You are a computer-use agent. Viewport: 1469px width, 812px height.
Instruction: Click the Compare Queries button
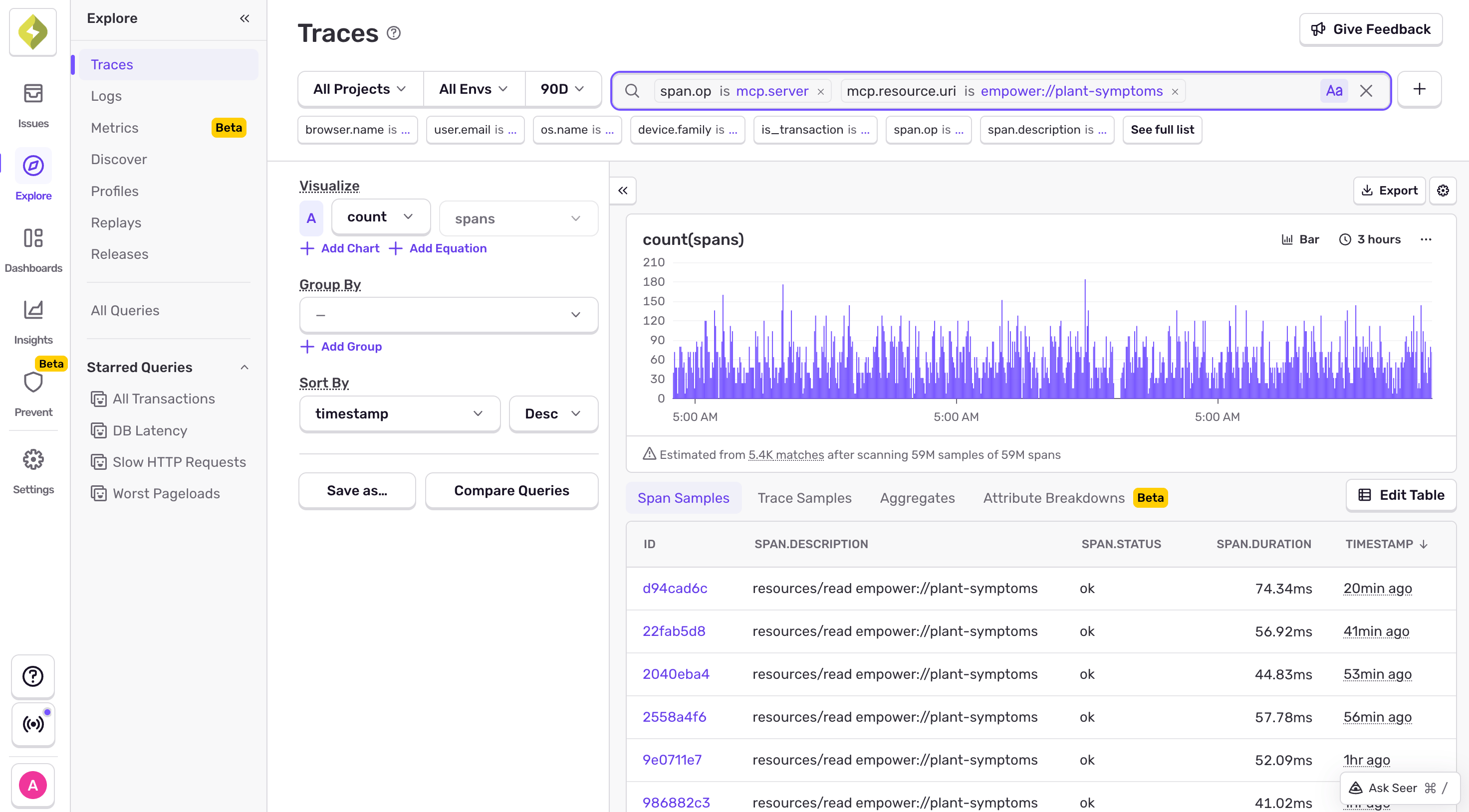pyautogui.click(x=511, y=490)
